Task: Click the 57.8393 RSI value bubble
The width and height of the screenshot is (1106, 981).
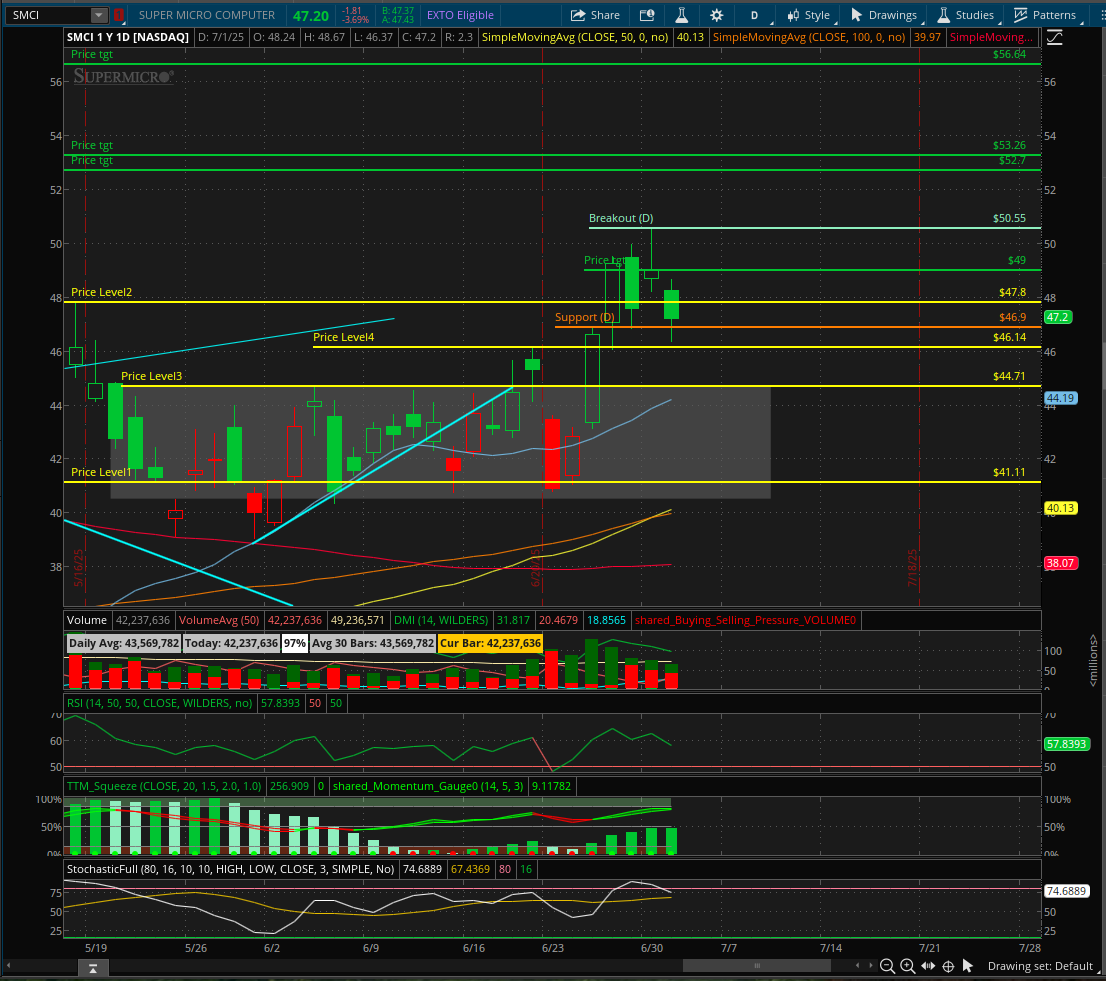Action: click(1066, 744)
